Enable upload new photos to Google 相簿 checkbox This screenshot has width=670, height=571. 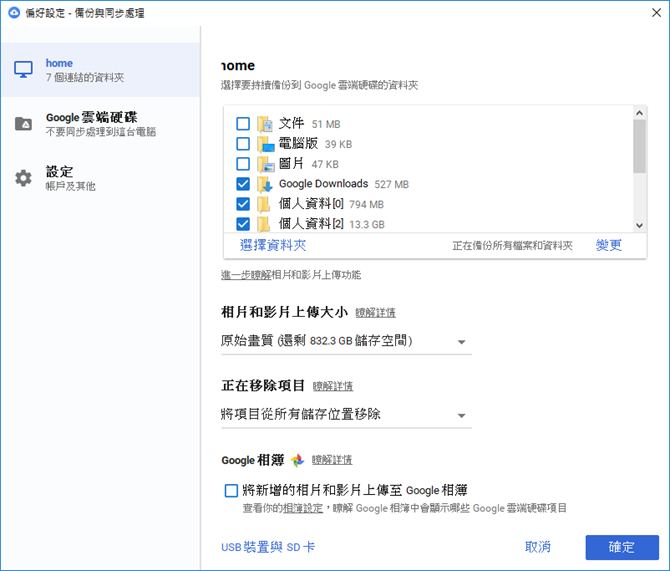point(231,490)
